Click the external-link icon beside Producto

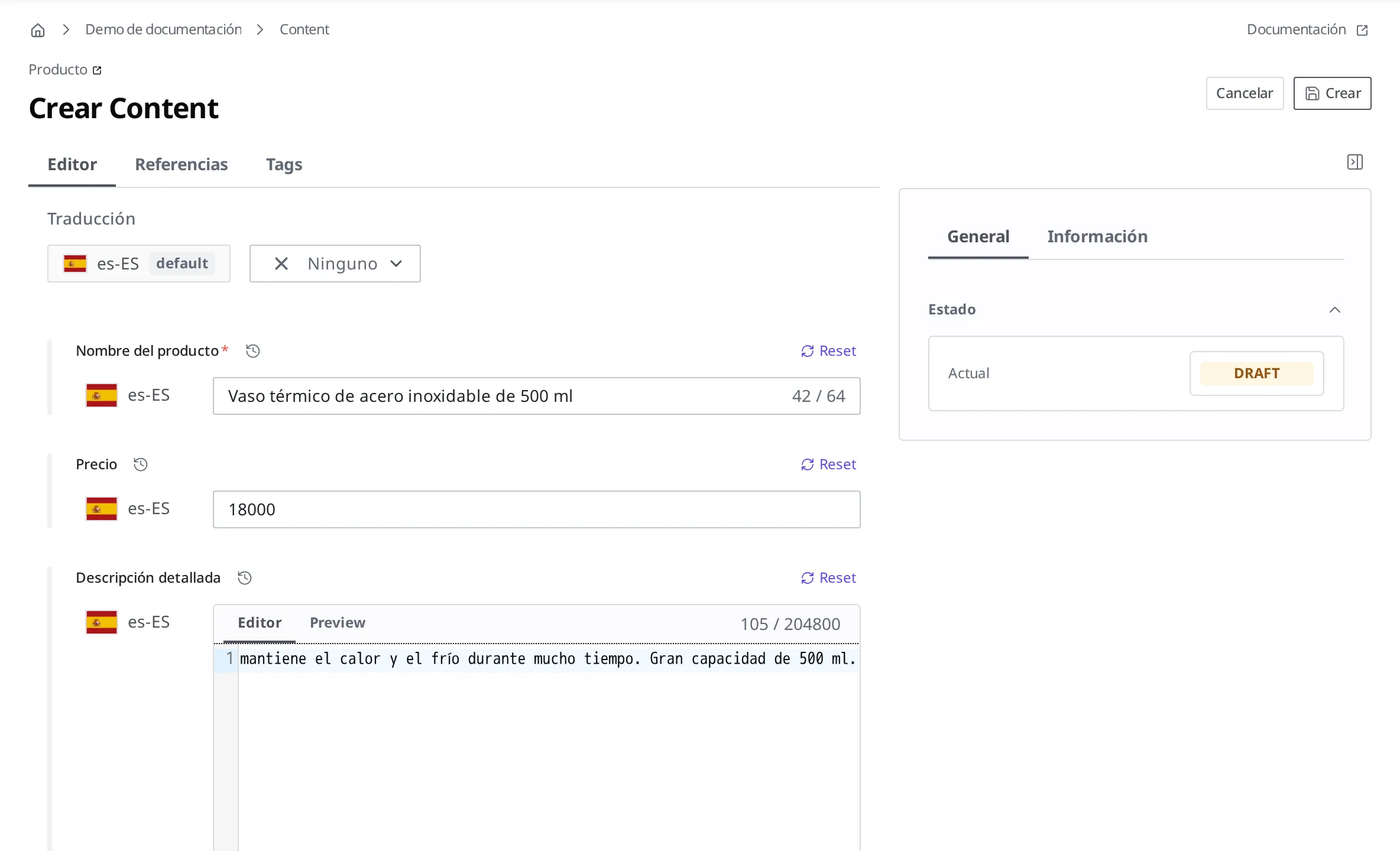tap(97, 70)
